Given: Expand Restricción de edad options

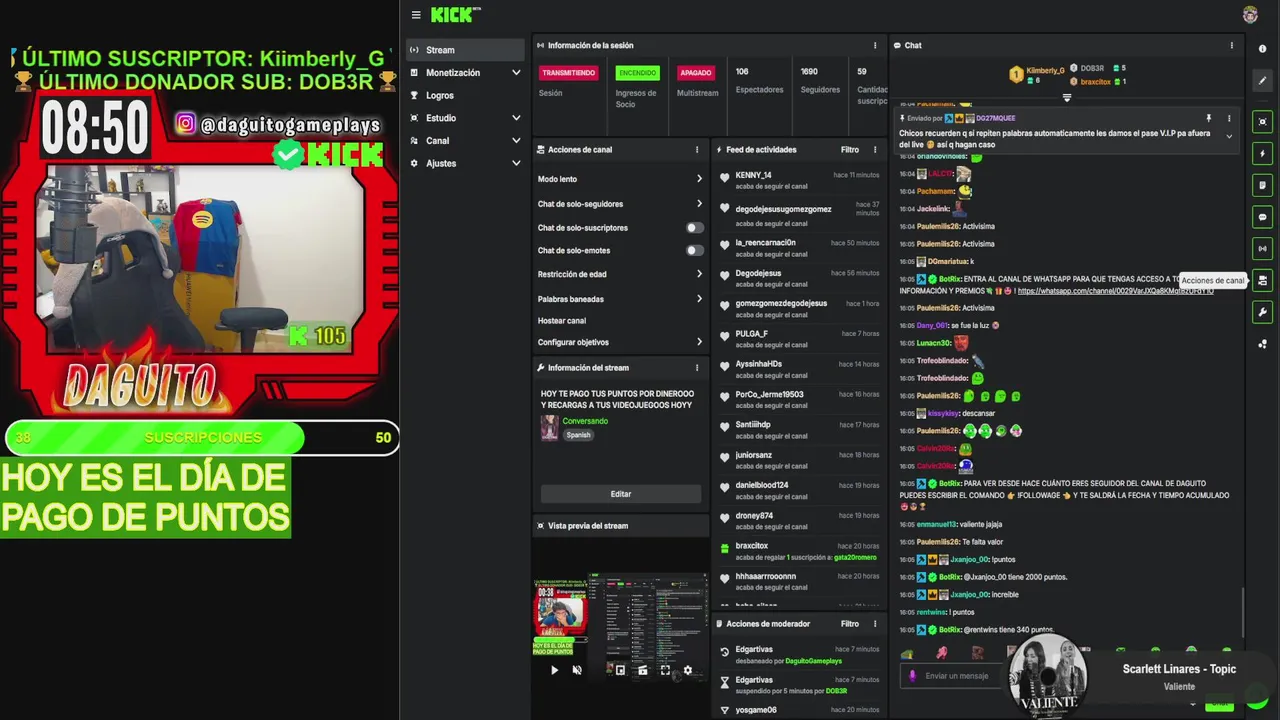Looking at the screenshot, I should point(699,274).
